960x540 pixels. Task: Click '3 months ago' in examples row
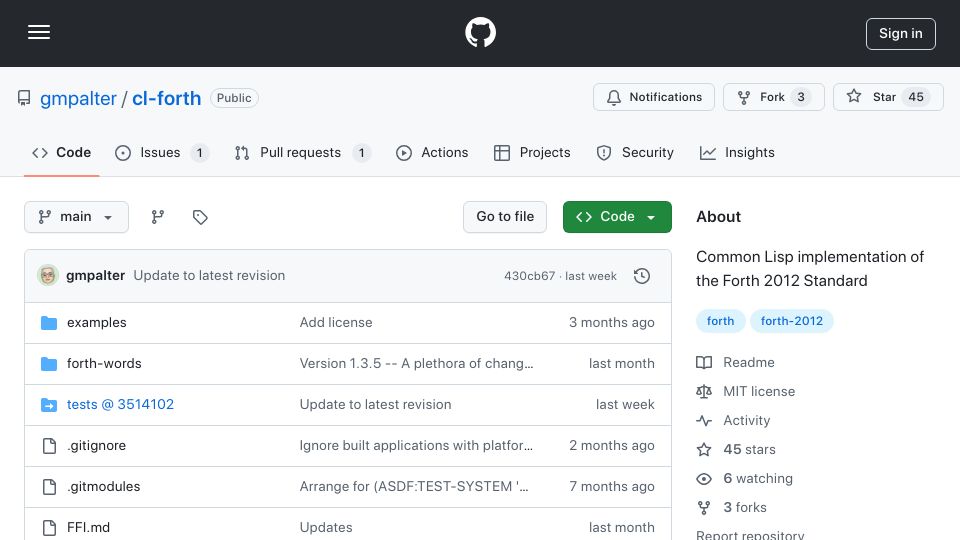pos(612,323)
